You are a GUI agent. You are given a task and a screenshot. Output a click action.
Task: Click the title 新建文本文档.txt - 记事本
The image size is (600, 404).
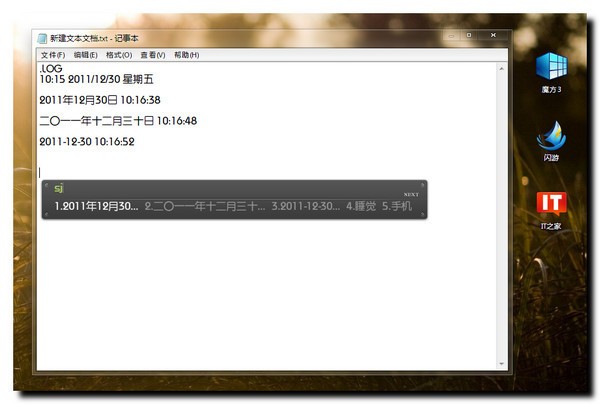(x=94, y=38)
